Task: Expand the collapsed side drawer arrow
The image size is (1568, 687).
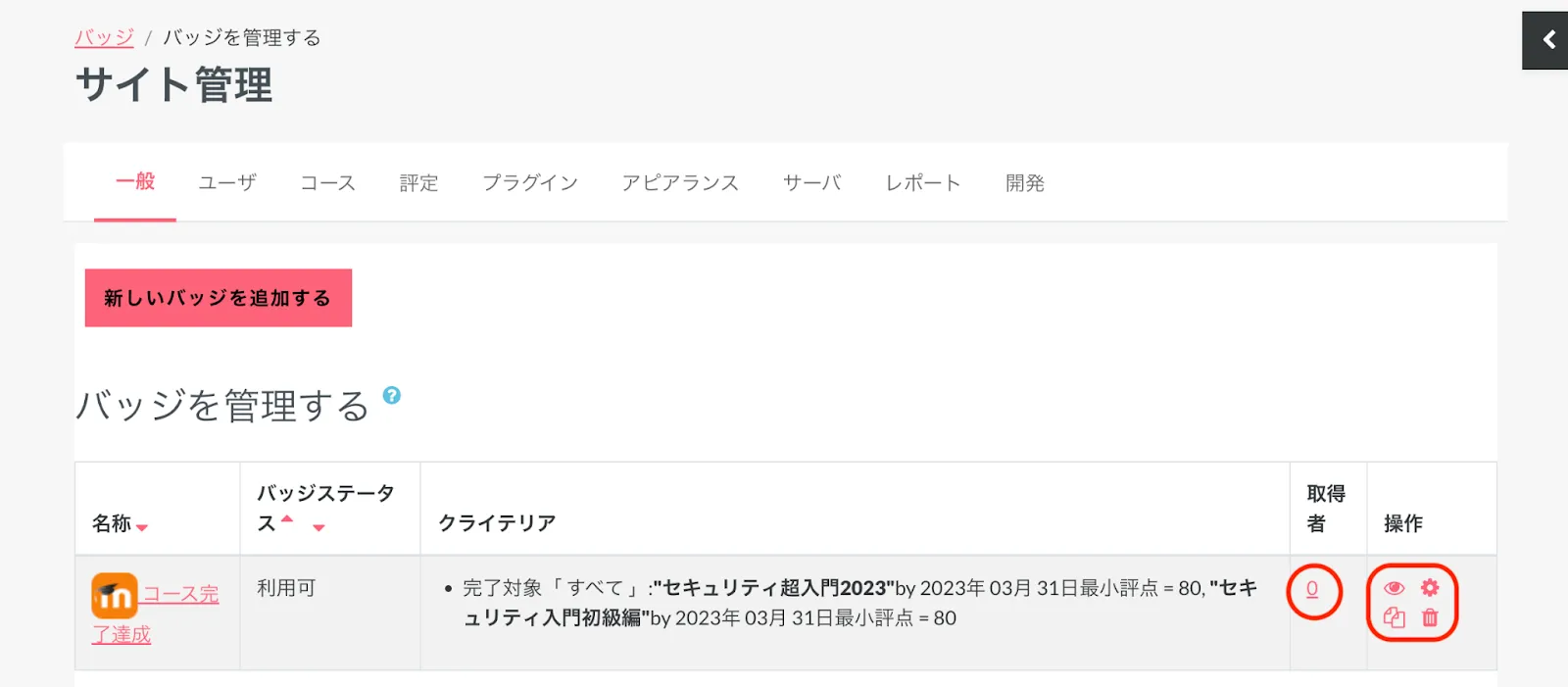Action: (x=1548, y=40)
